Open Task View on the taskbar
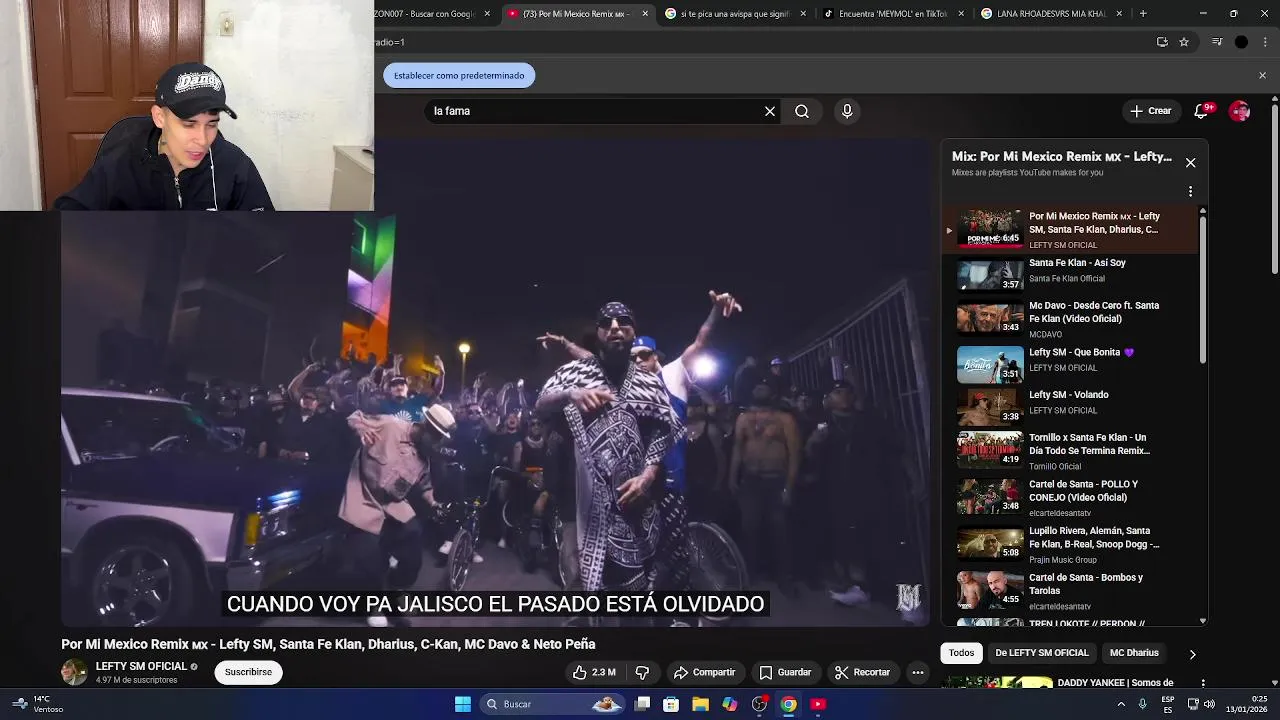This screenshot has width=1280, height=720. click(643, 704)
